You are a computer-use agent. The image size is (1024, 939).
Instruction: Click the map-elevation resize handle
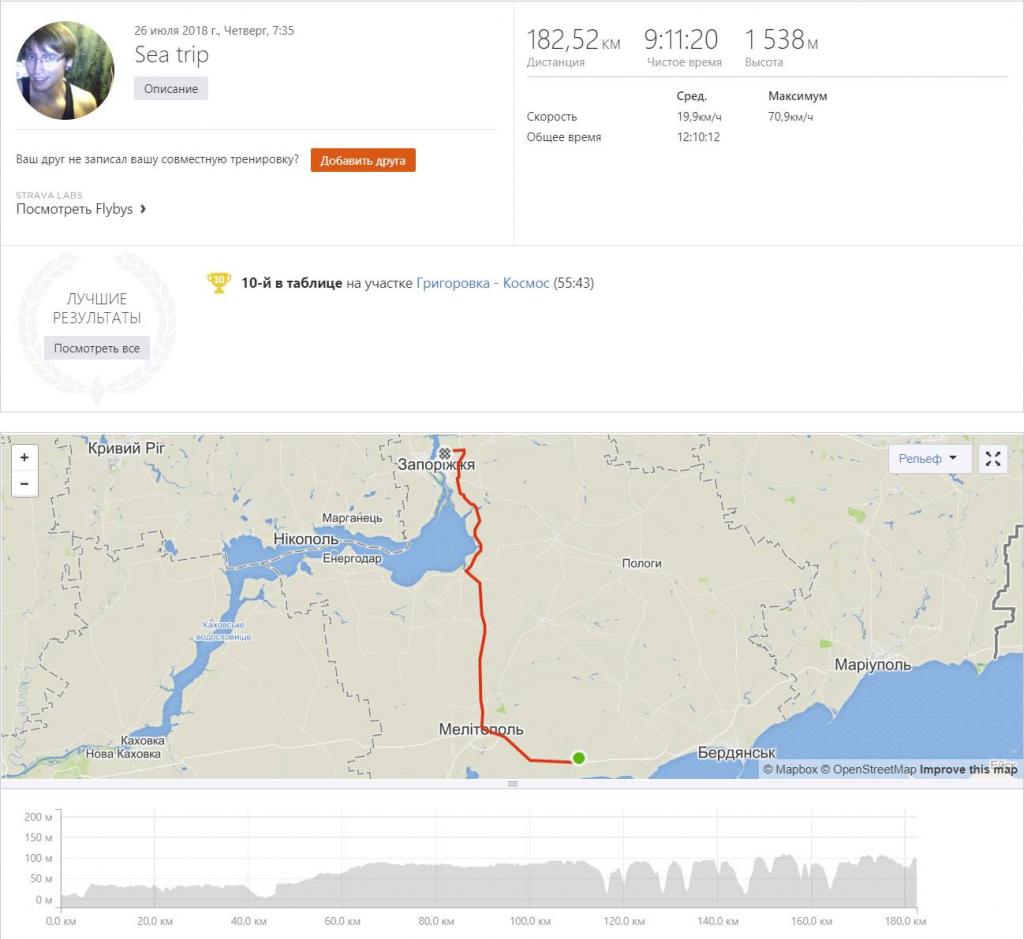pyautogui.click(x=513, y=784)
